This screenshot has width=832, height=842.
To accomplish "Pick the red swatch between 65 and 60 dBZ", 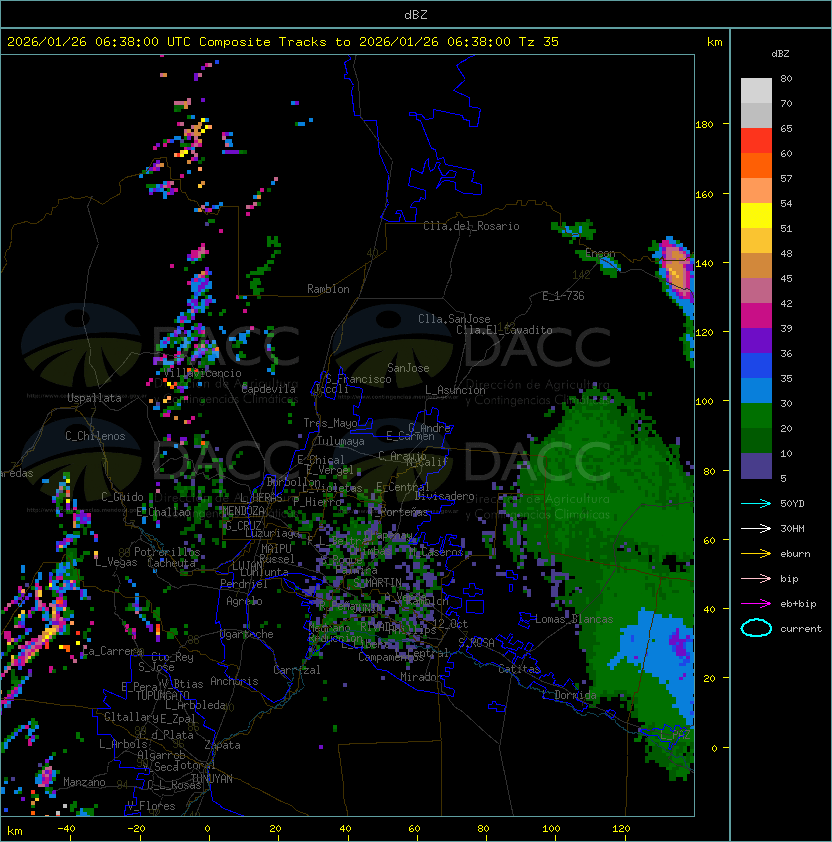I will coord(756,141).
